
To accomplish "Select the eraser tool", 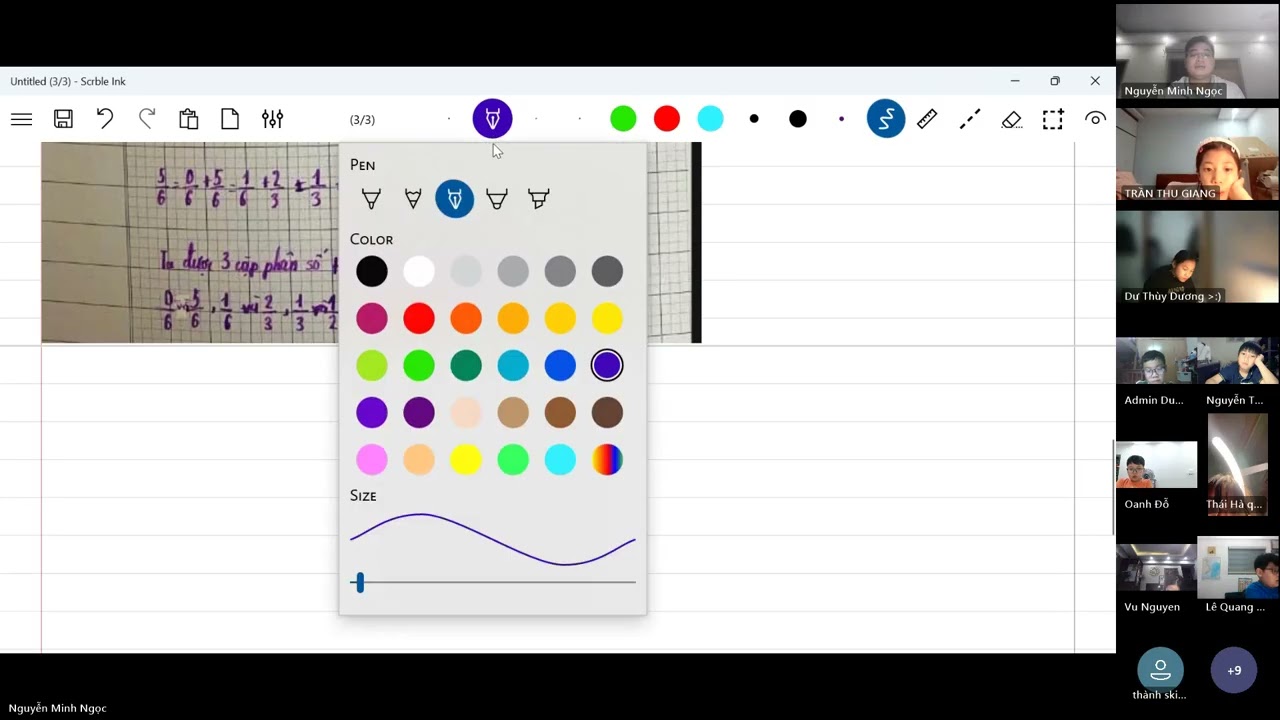I will click(1011, 120).
